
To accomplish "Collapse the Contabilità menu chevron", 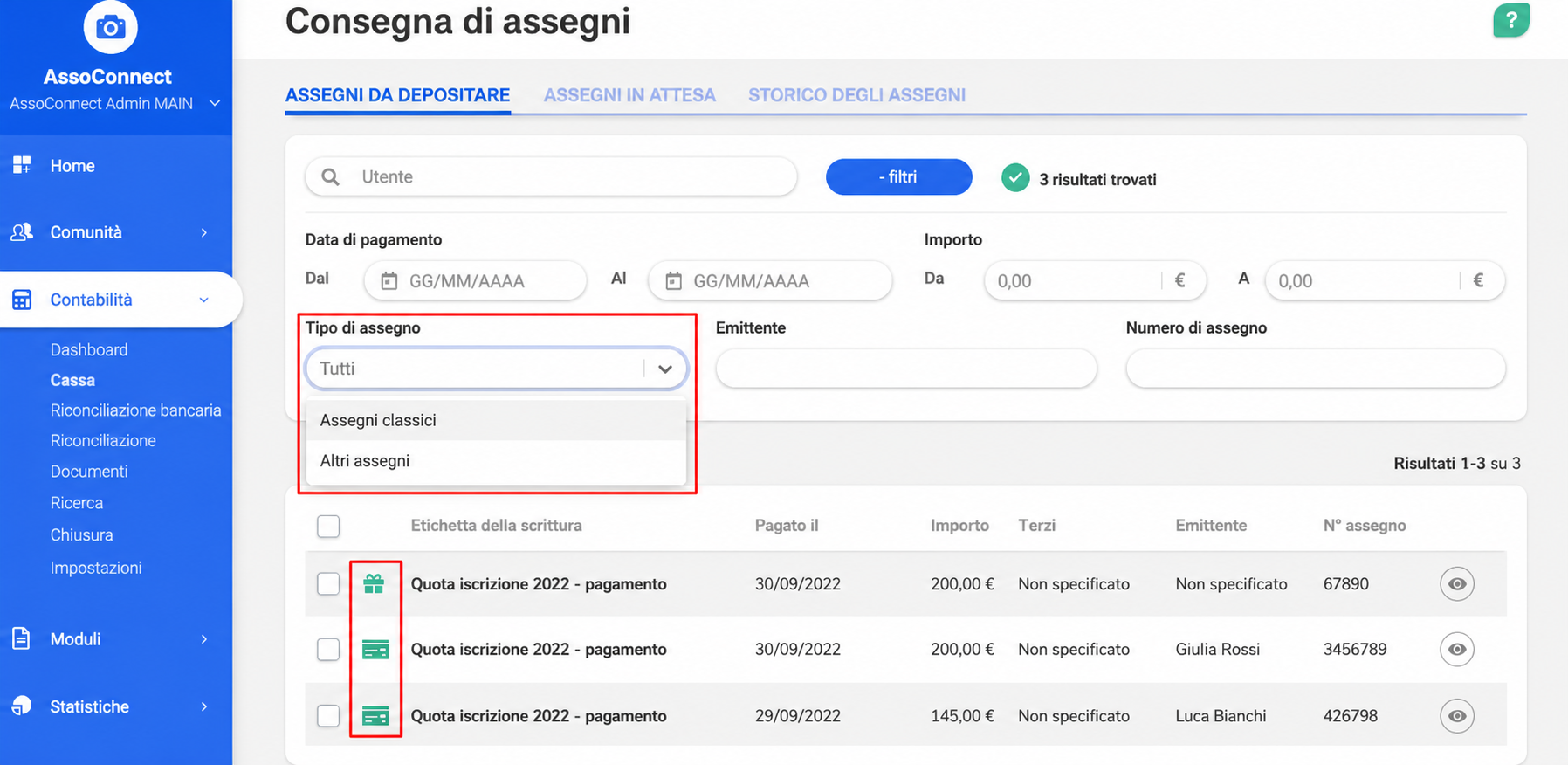I will (204, 300).
